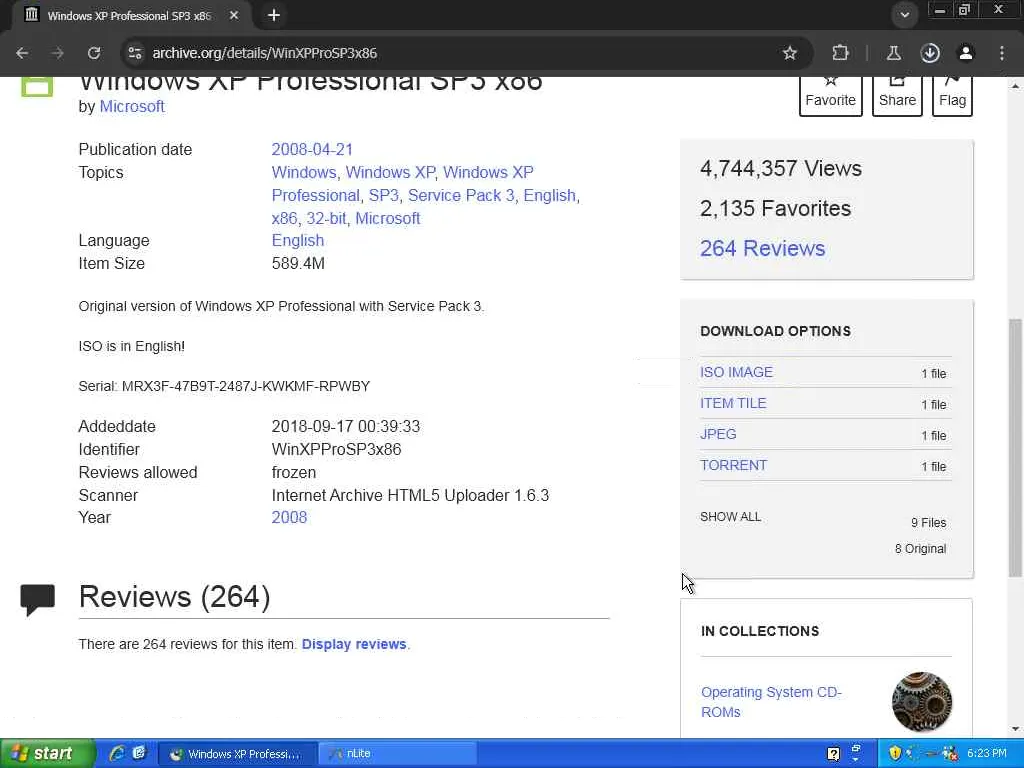Go back to the previous page
The height and width of the screenshot is (768, 1024).
coord(22,53)
